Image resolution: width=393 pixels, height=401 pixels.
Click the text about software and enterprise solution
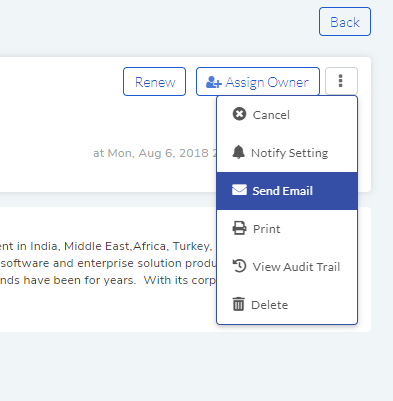click(108, 263)
